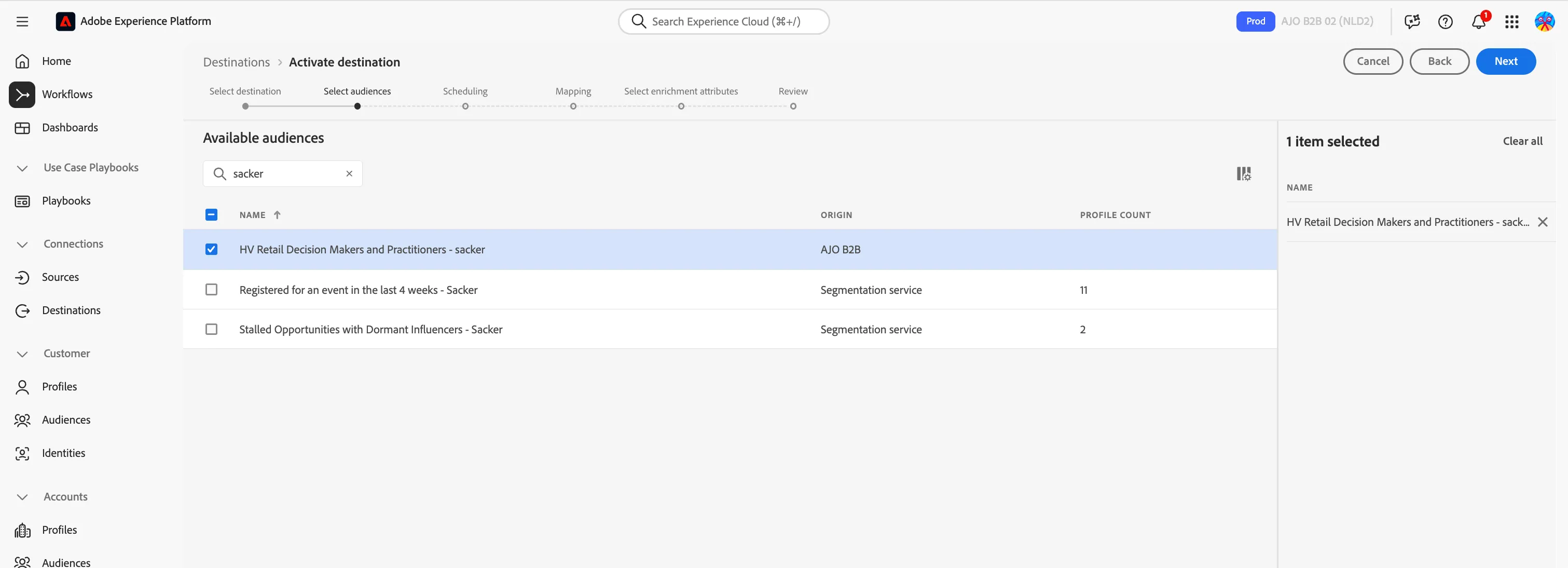Collapse the Use Case Playbooks section

[x=22, y=168]
